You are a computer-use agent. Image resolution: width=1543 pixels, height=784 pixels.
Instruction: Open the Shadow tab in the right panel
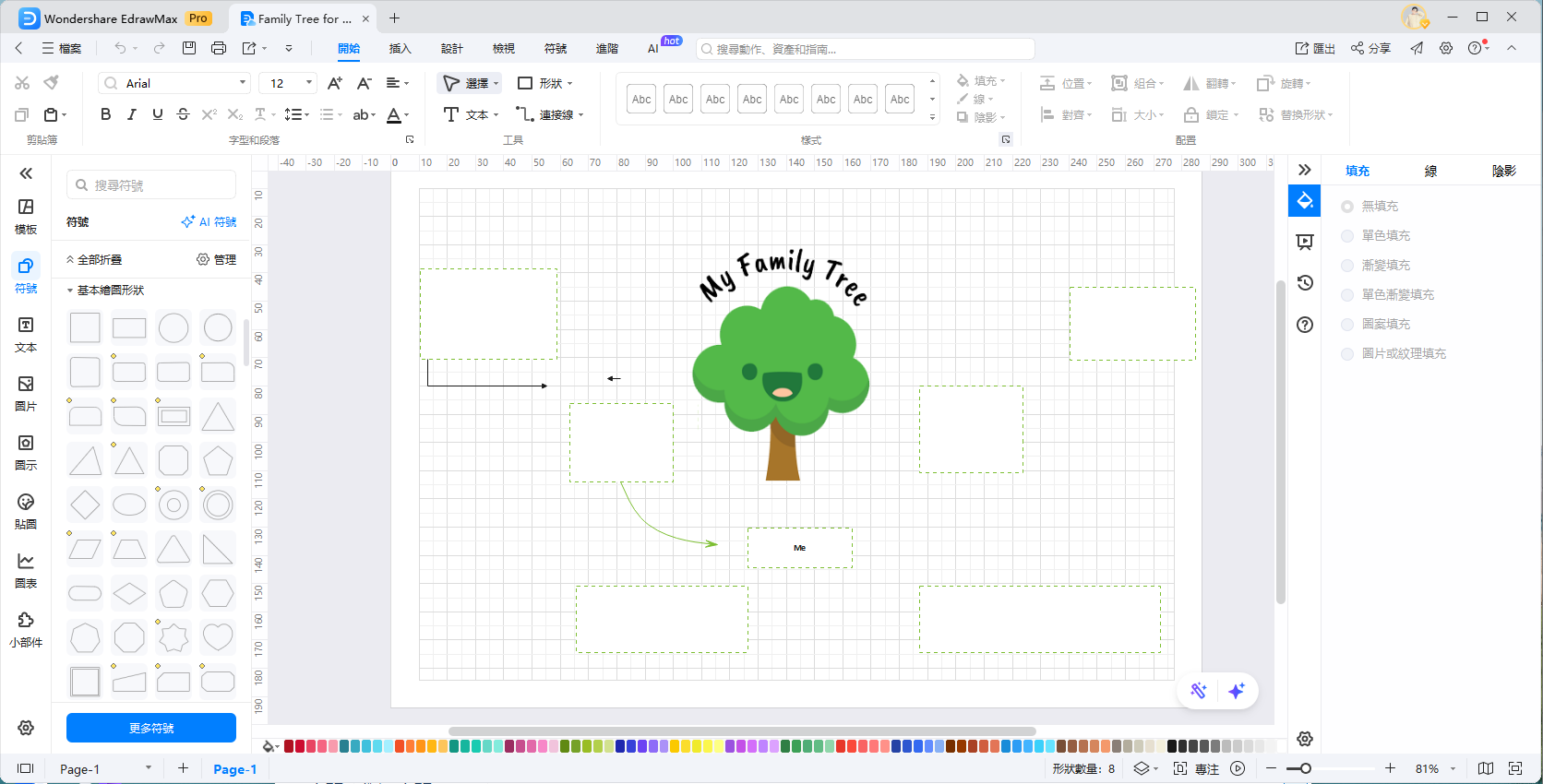tap(1503, 171)
